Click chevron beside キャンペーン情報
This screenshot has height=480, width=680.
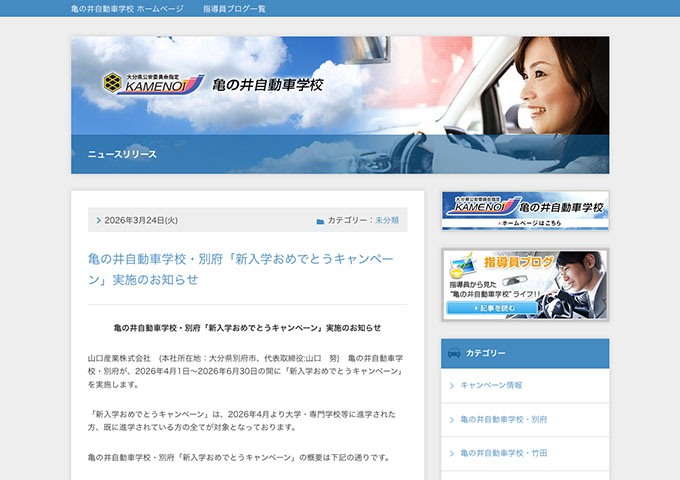point(452,385)
